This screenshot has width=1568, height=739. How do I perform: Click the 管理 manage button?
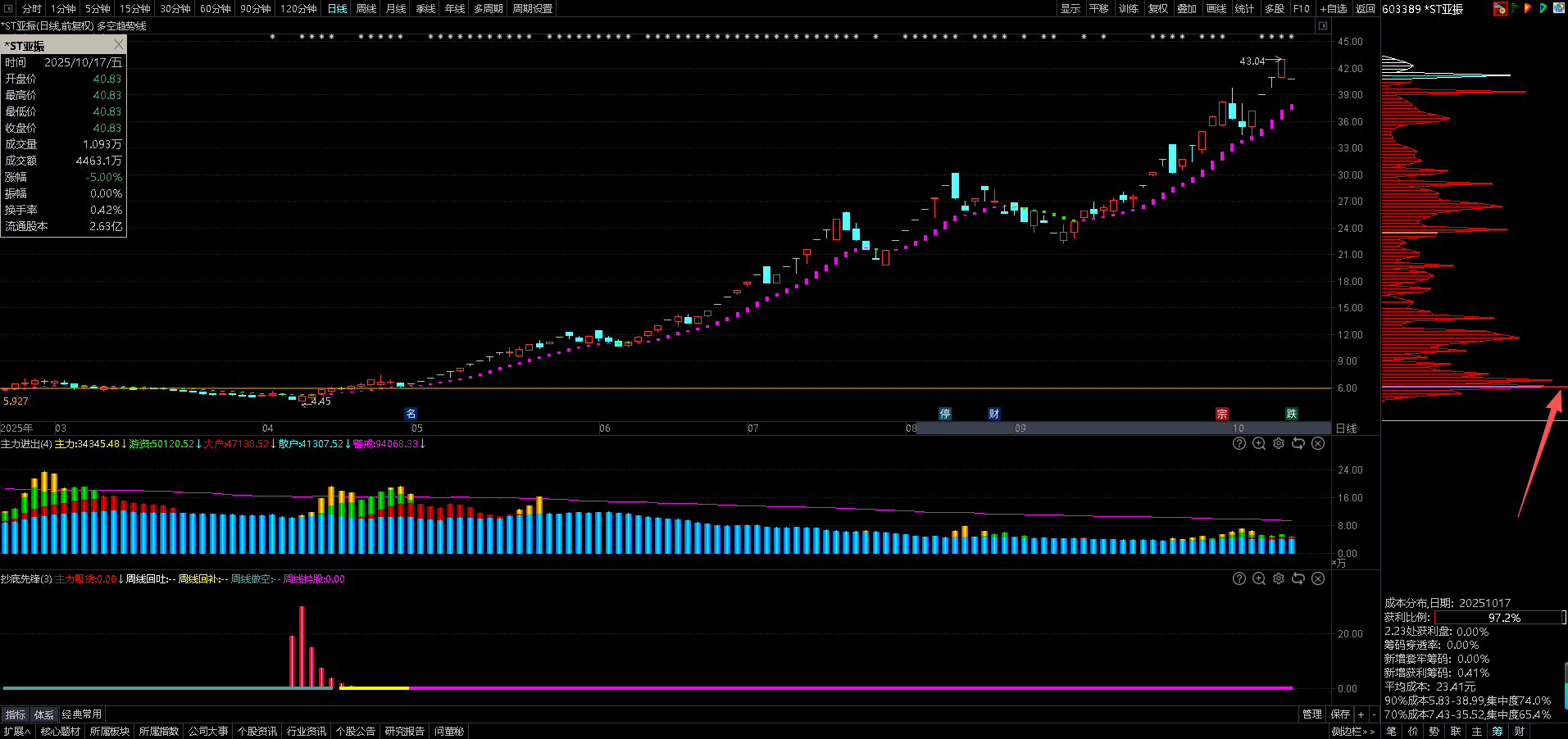[x=1311, y=714]
